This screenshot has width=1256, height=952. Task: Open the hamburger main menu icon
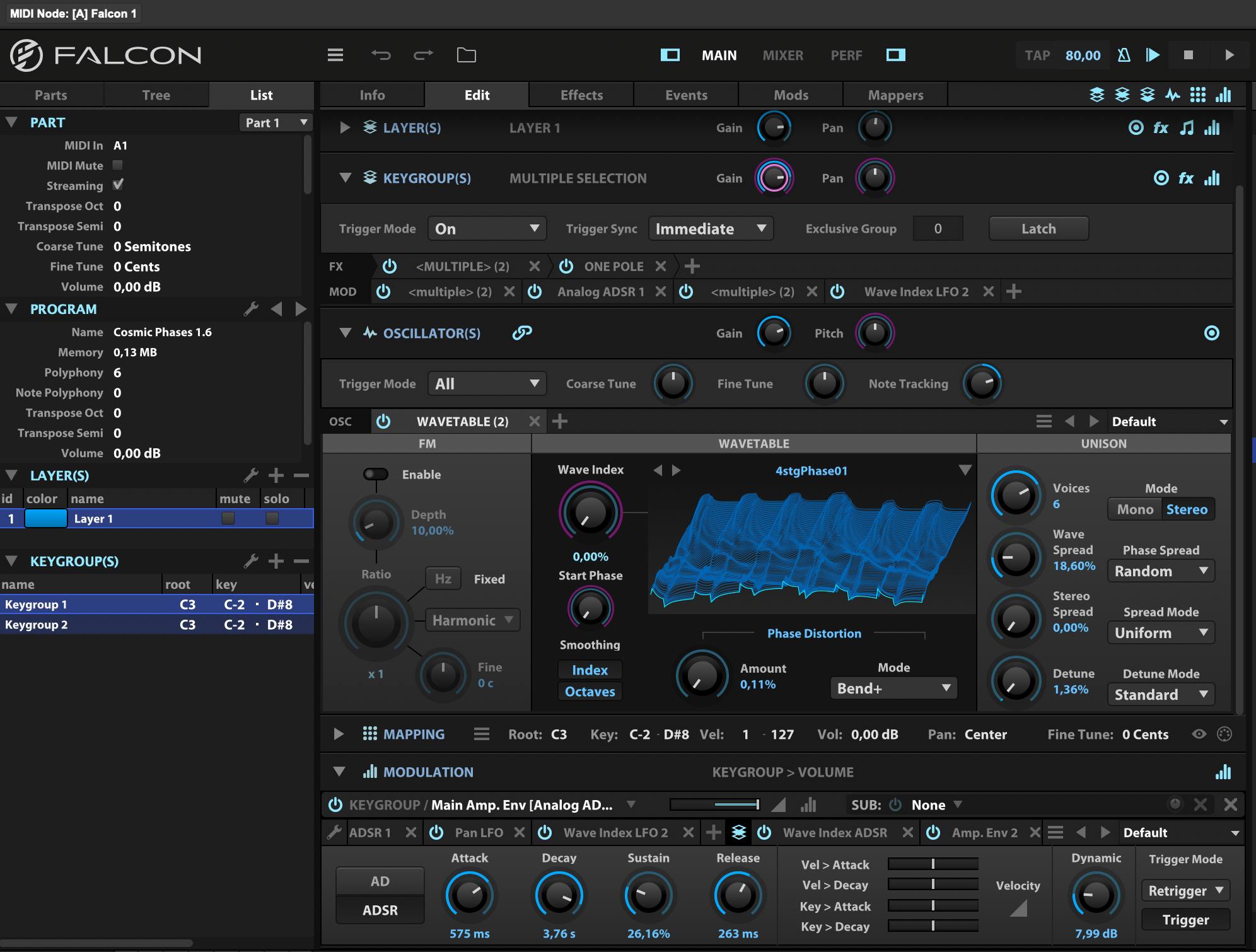click(335, 55)
